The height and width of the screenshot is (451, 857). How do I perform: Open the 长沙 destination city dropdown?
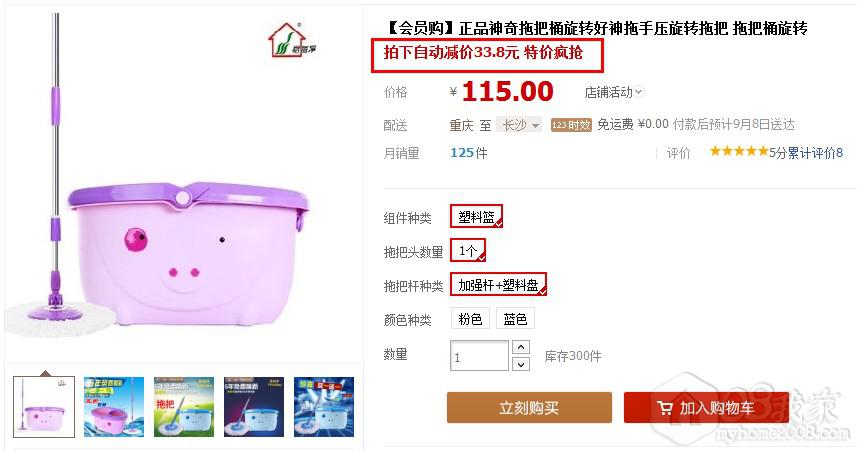519,125
